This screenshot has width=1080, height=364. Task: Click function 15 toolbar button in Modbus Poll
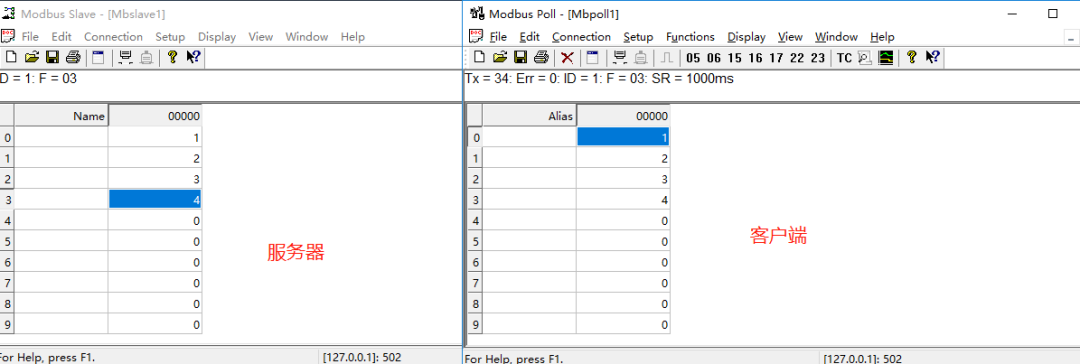click(734, 58)
